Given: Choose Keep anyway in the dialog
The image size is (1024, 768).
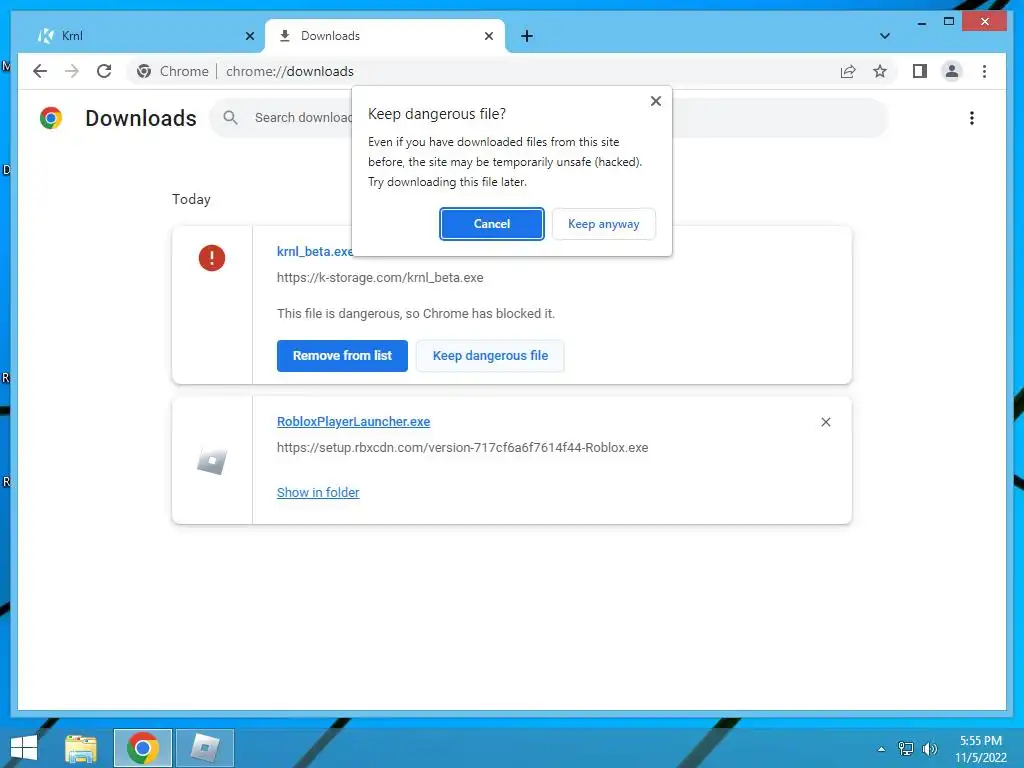Looking at the screenshot, I should click(x=603, y=224).
